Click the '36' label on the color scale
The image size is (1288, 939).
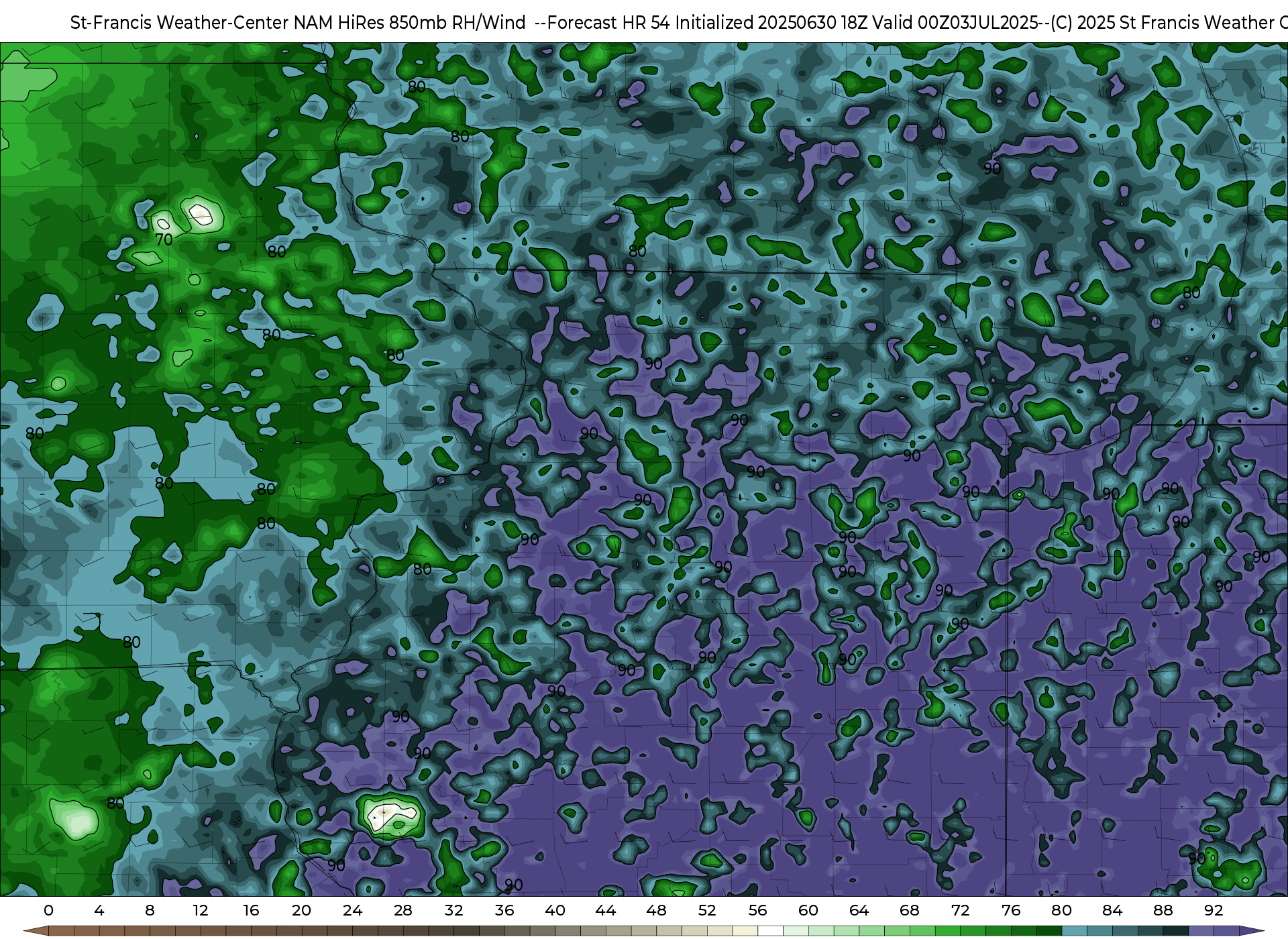tap(504, 910)
